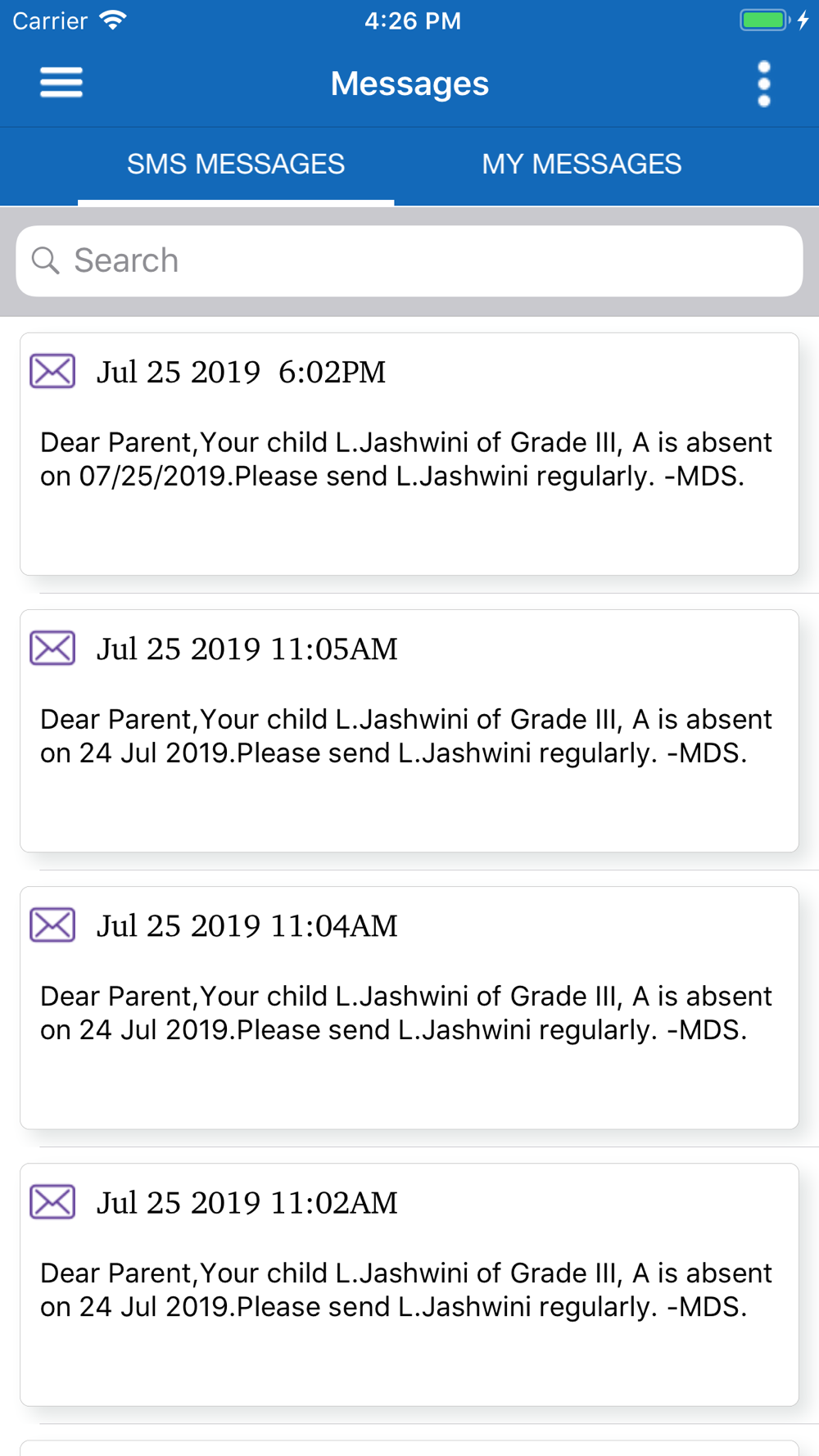Tap the 4:26 PM status bar clock

413,20
